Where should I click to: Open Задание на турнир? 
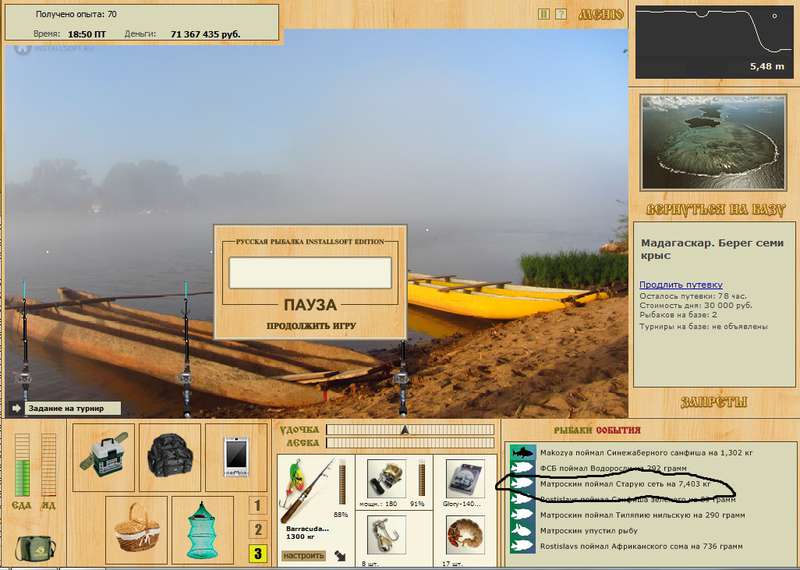(x=72, y=408)
